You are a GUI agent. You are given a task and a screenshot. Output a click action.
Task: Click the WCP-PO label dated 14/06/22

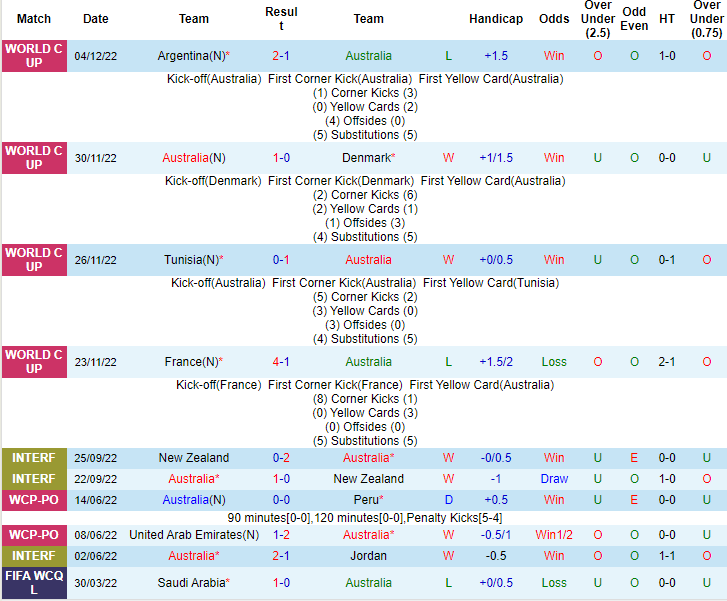pos(34,499)
